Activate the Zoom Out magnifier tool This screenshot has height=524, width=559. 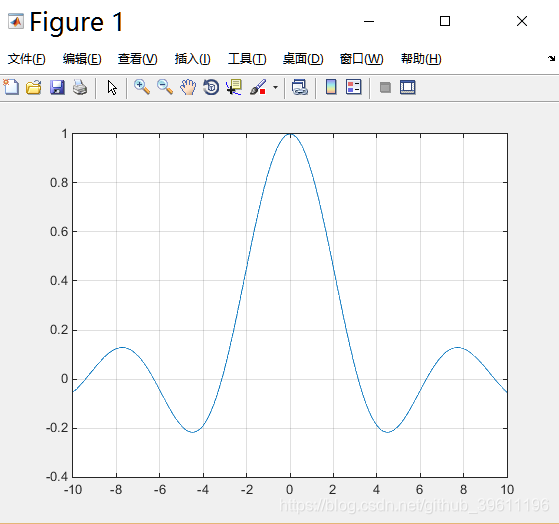point(165,87)
